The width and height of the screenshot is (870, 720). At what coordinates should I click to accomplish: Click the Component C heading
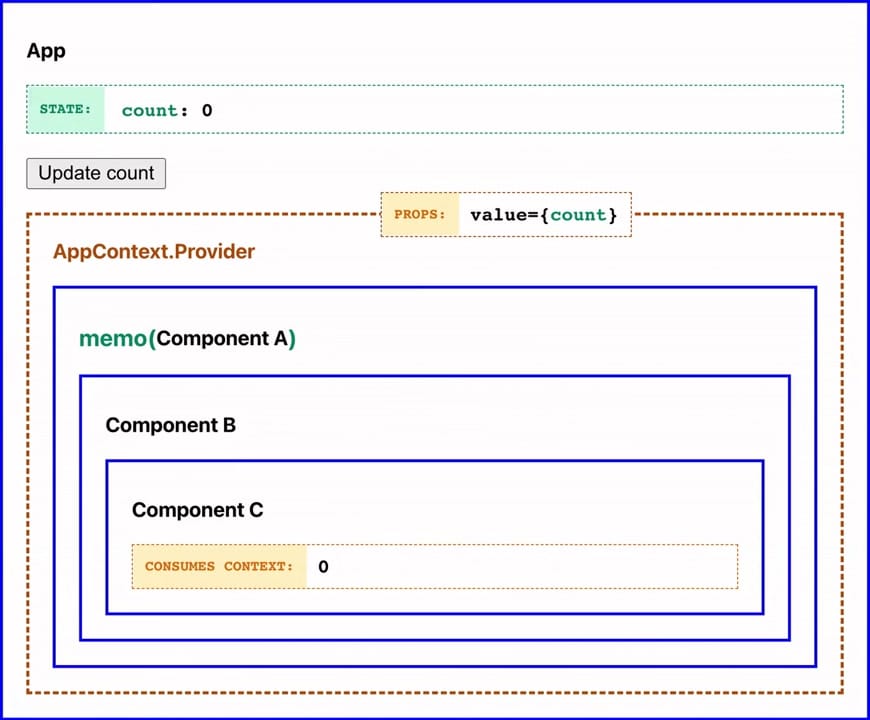point(197,510)
